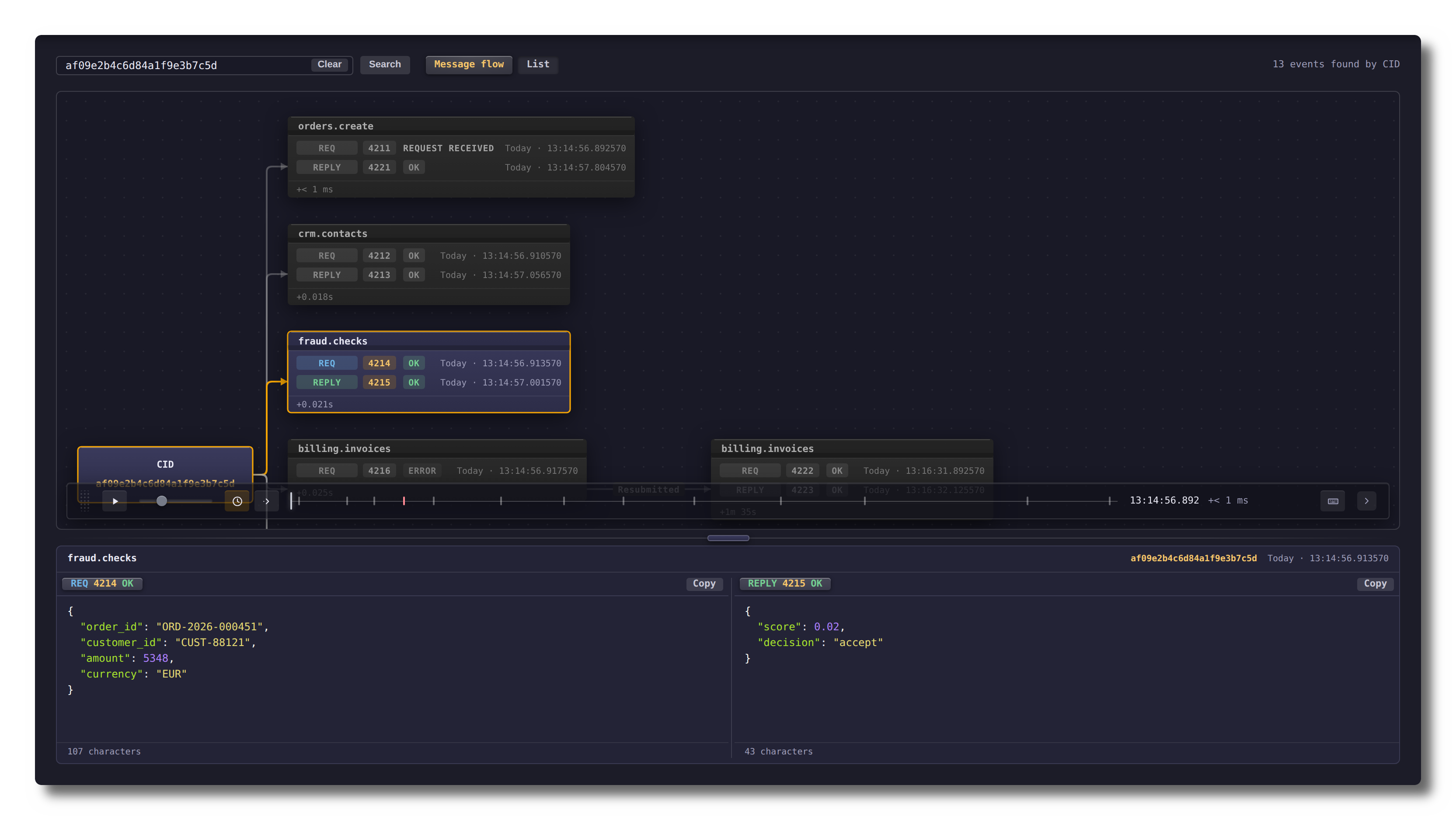The width and height of the screenshot is (1456, 820).
Task: Click the fraud.checks title in the details panel
Action: point(102,558)
